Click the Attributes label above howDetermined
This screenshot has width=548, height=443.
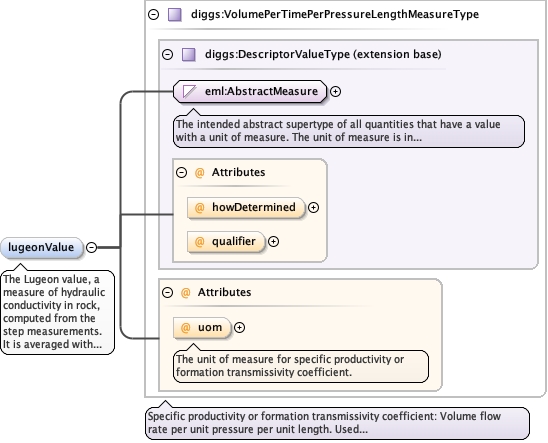(x=238, y=172)
